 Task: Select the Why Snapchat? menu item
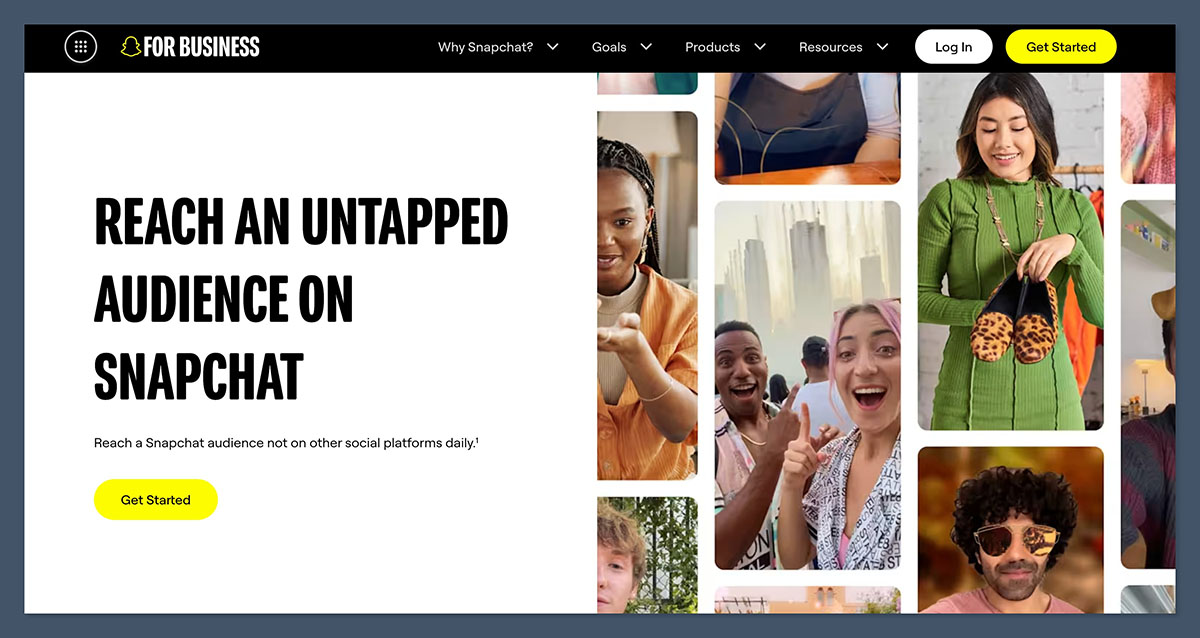pos(486,46)
